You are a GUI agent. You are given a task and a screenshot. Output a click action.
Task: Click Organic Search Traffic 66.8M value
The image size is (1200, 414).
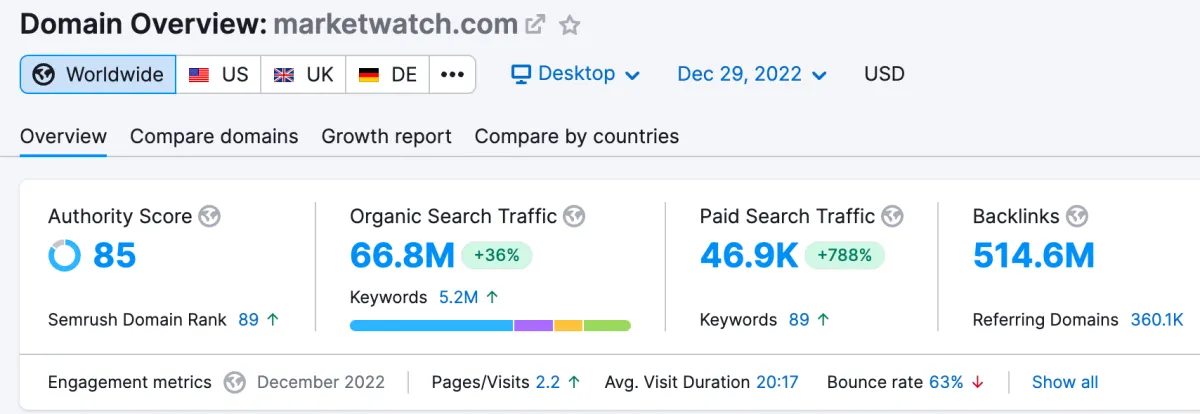(x=402, y=256)
